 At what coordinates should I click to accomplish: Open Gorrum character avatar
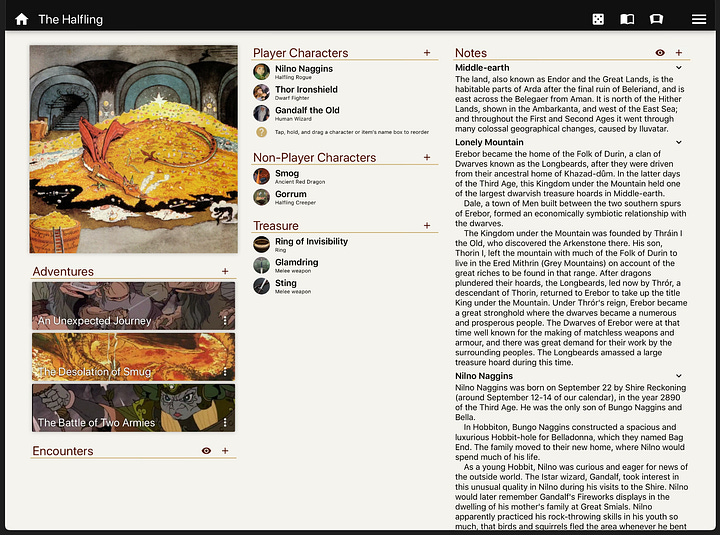(261, 197)
